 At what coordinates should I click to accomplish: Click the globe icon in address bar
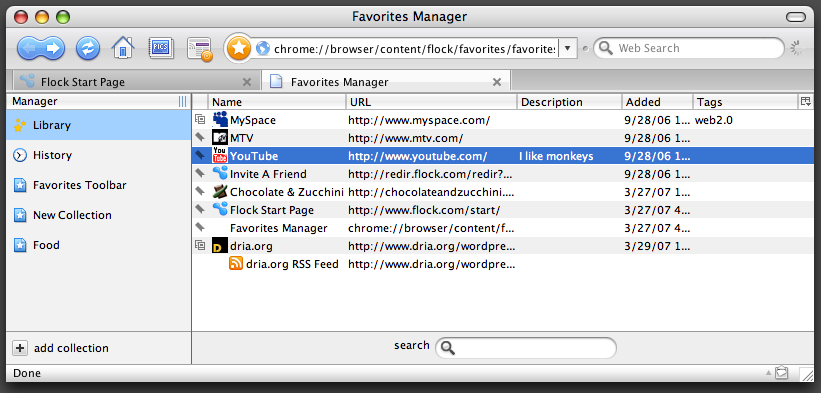(263, 49)
